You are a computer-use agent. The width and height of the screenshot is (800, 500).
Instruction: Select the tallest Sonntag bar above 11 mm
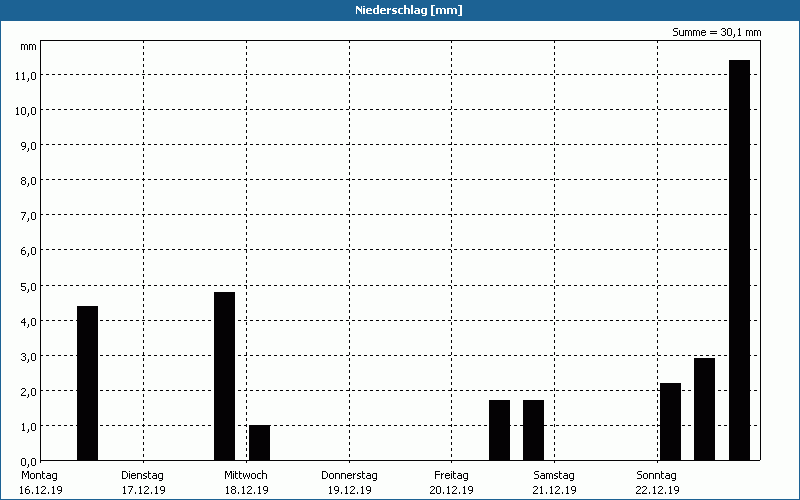tap(739, 260)
